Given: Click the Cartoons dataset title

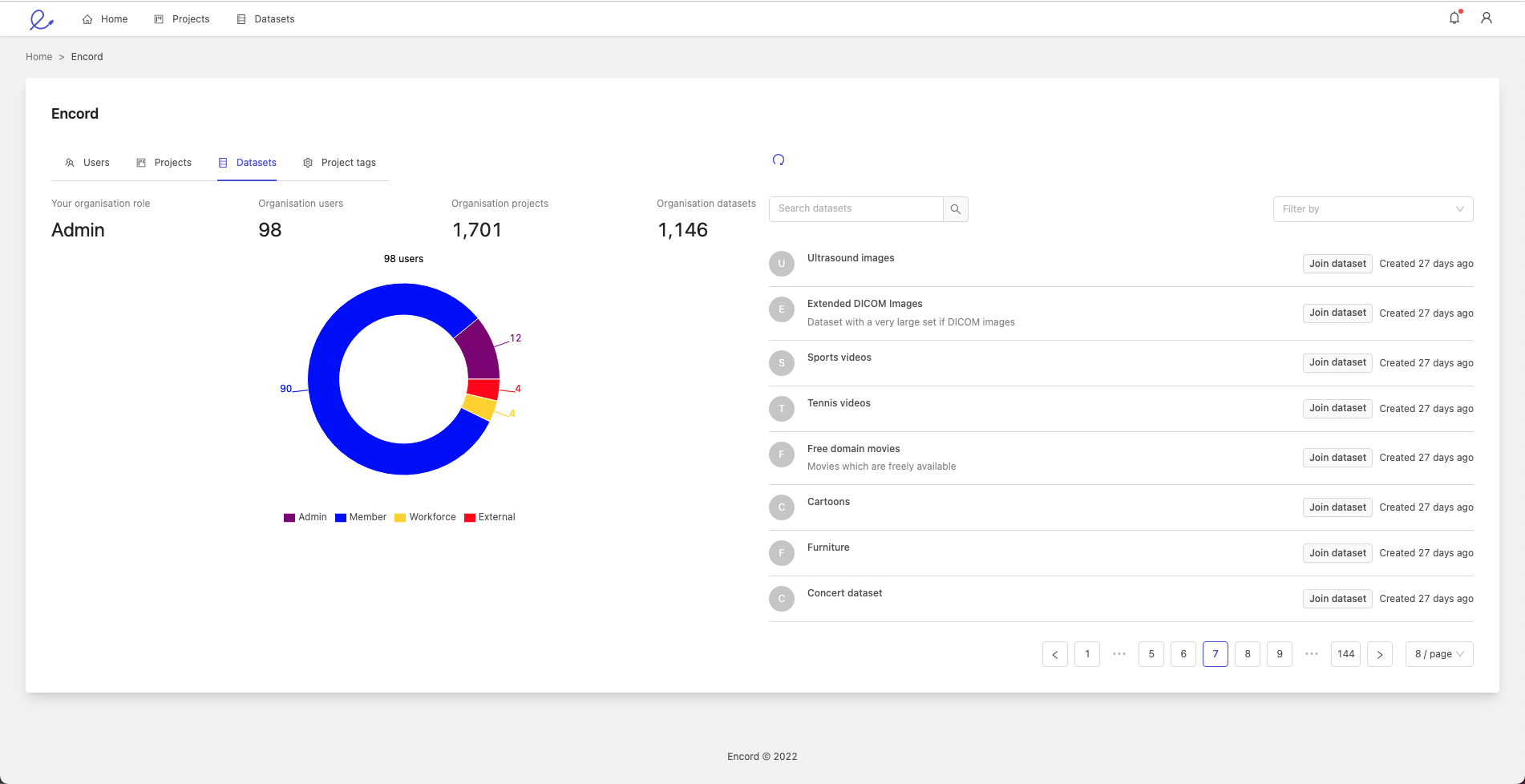Looking at the screenshot, I should tap(828, 502).
